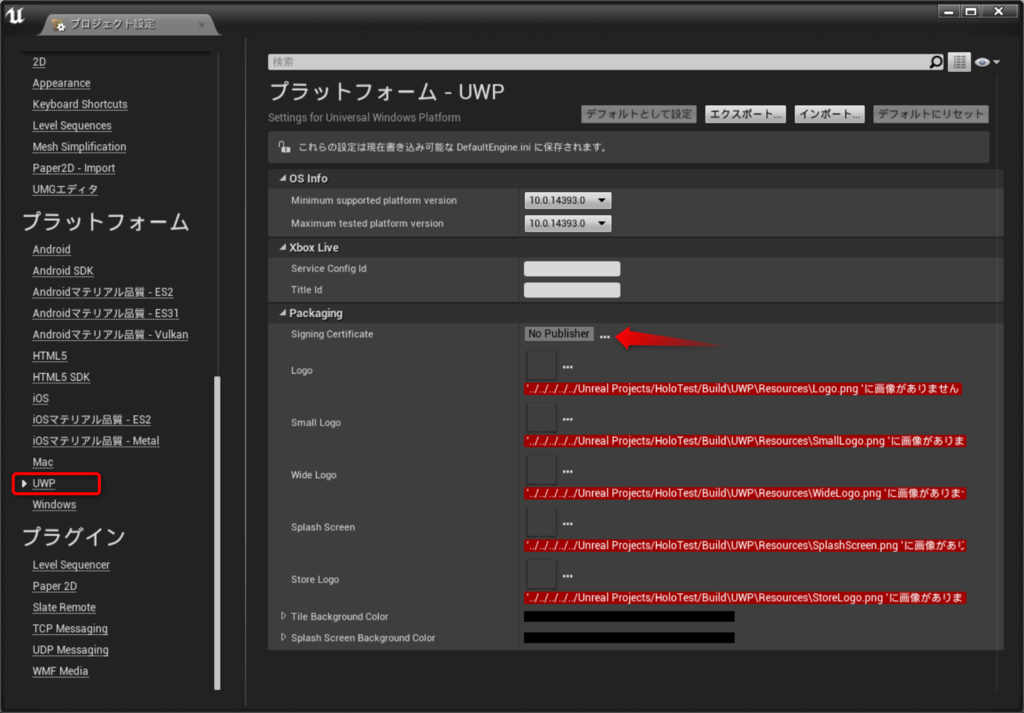The width and height of the screenshot is (1024, 713).
Task: Open Minimum supported platform version dropdown
Action: (x=568, y=200)
